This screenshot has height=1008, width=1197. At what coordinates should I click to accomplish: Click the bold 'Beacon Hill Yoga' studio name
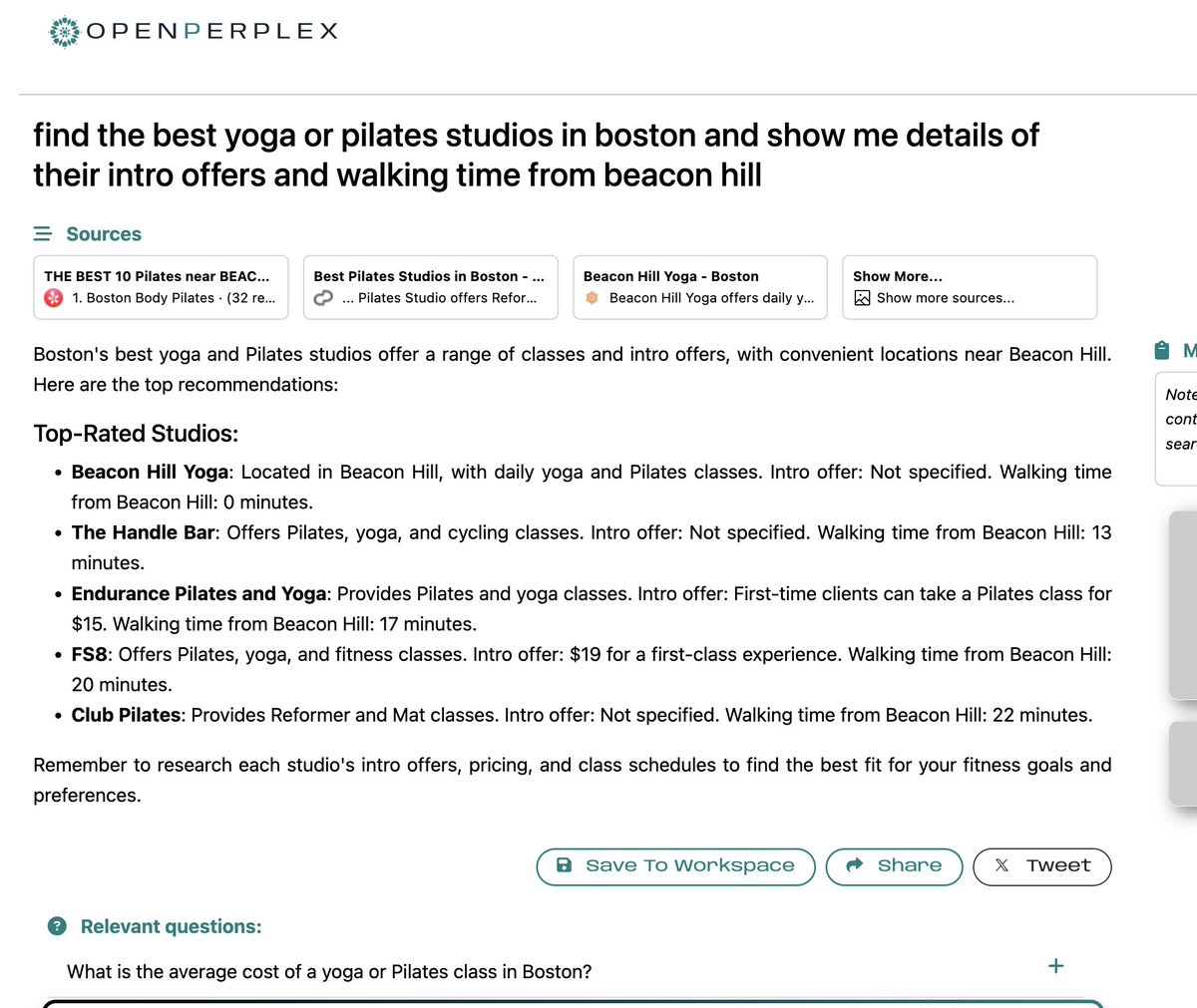pos(151,472)
